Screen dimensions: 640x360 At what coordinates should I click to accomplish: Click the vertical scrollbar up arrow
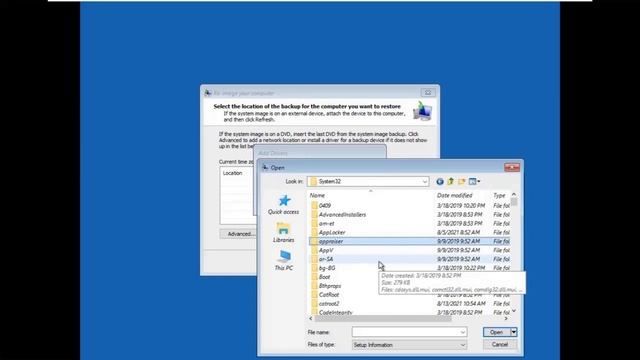pos(514,195)
